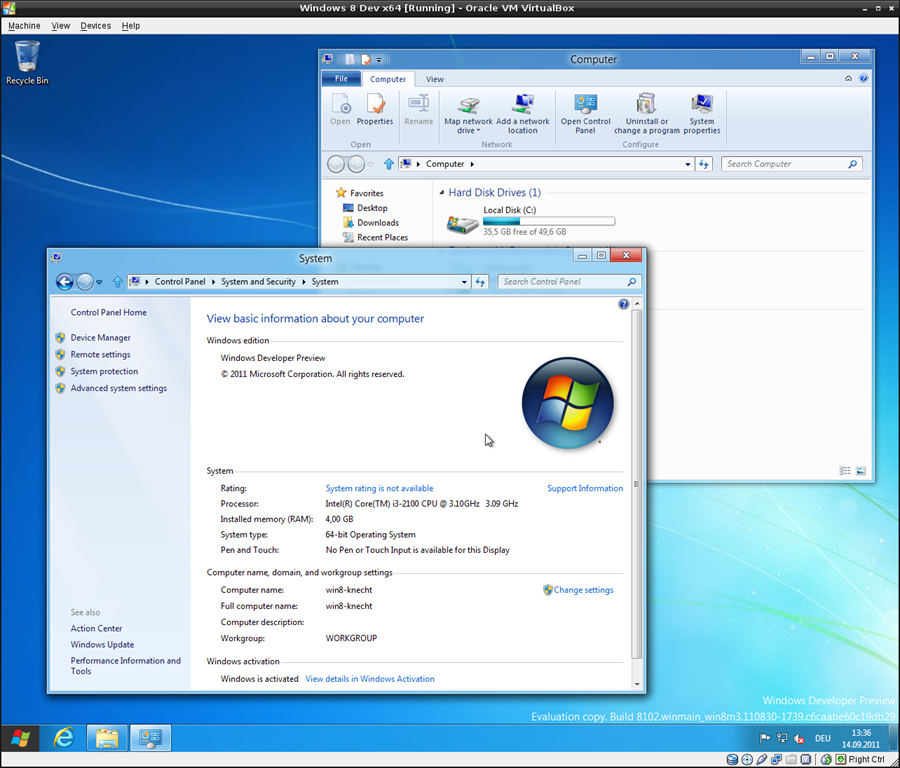
Task: Click the back arrow in System window
Action: tap(65, 282)
